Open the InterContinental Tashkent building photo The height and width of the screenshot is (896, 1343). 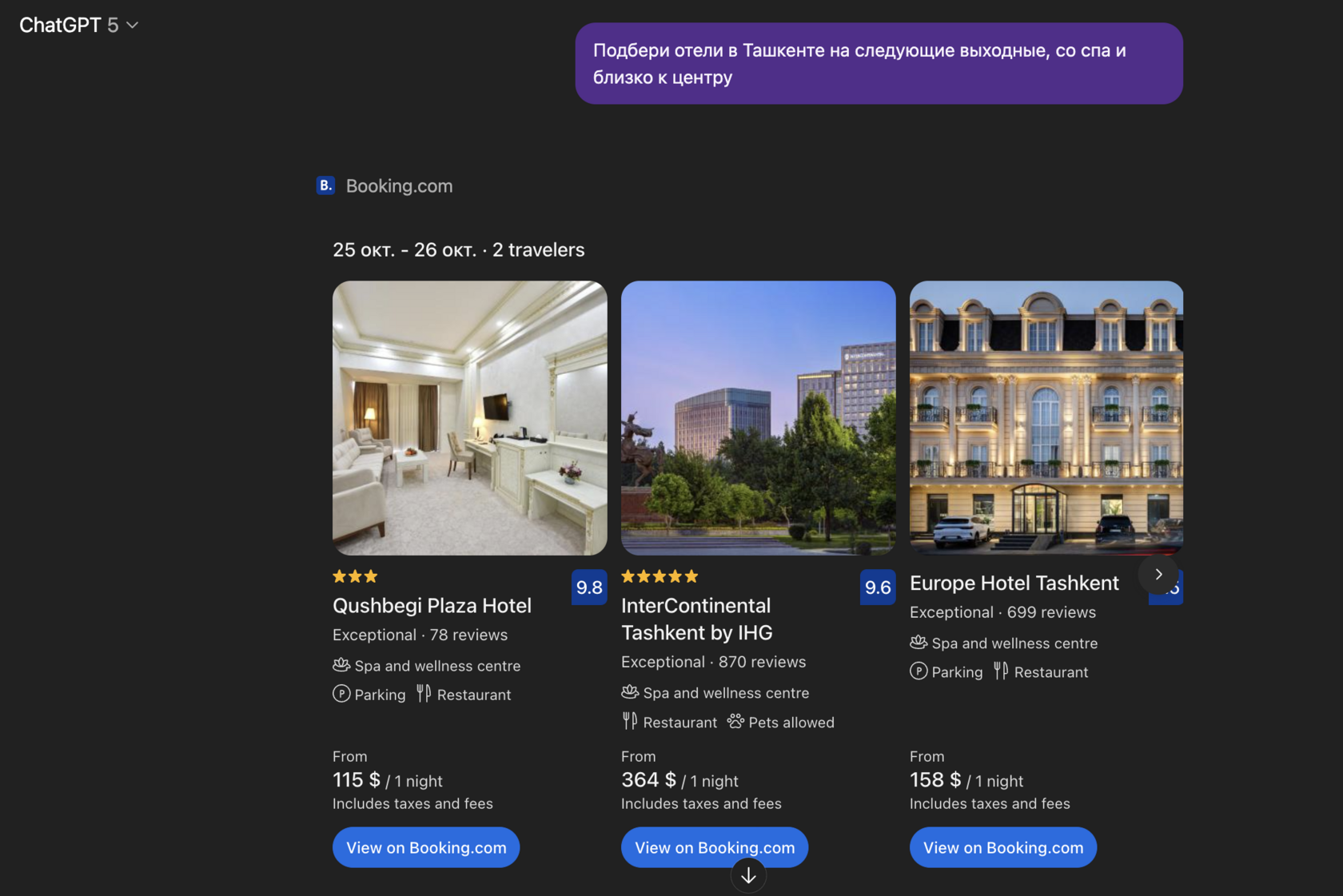759,418
